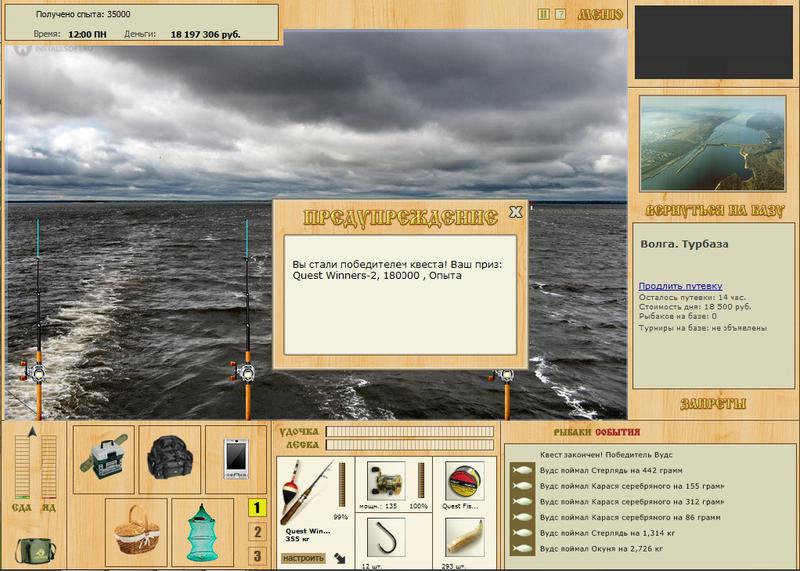The image size is (800, 571).
Task: Open the tackle box icon
Action: point(104,459)
